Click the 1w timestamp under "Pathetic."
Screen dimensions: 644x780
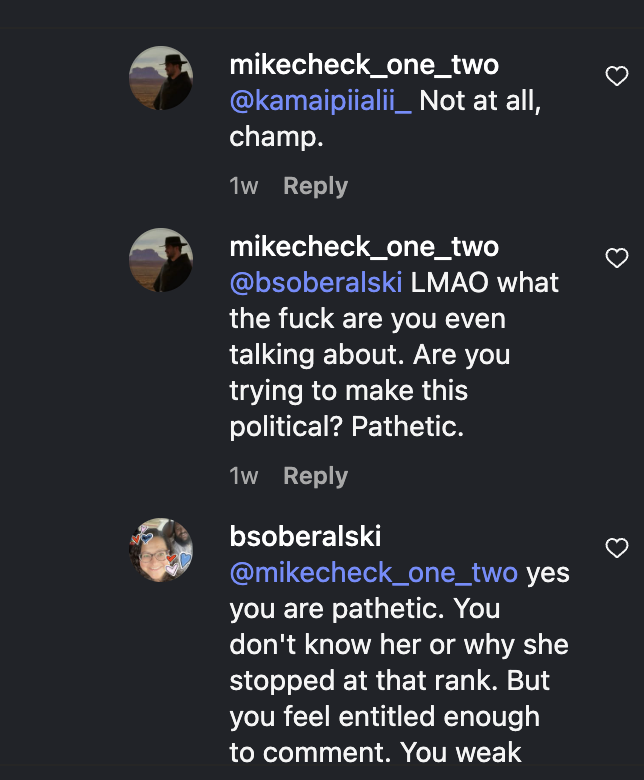244,477
